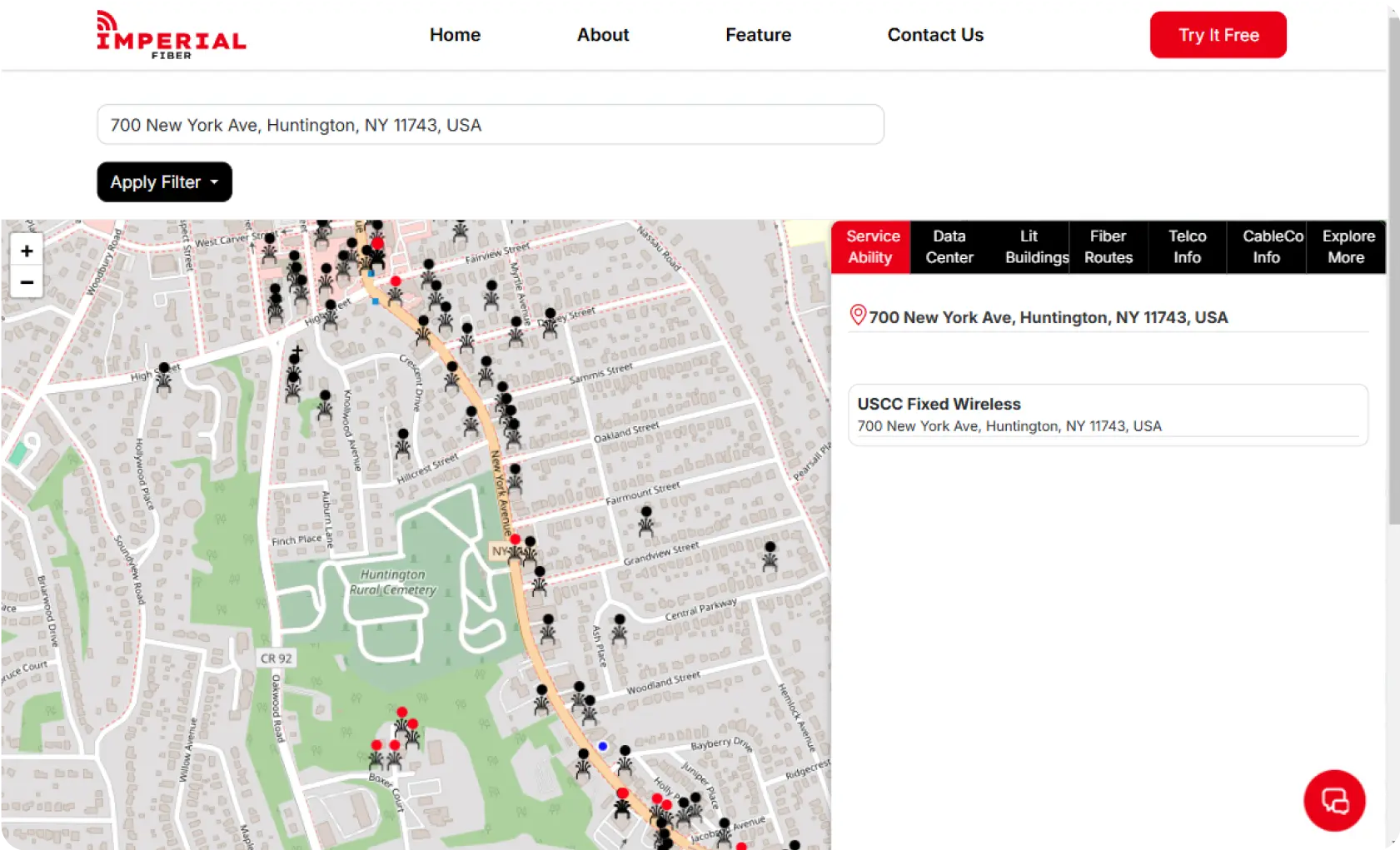Click the address heading '700 New York Ave, Huntington'
The width and height of the screenshot is (1400, 850).
click(1049, 317)
